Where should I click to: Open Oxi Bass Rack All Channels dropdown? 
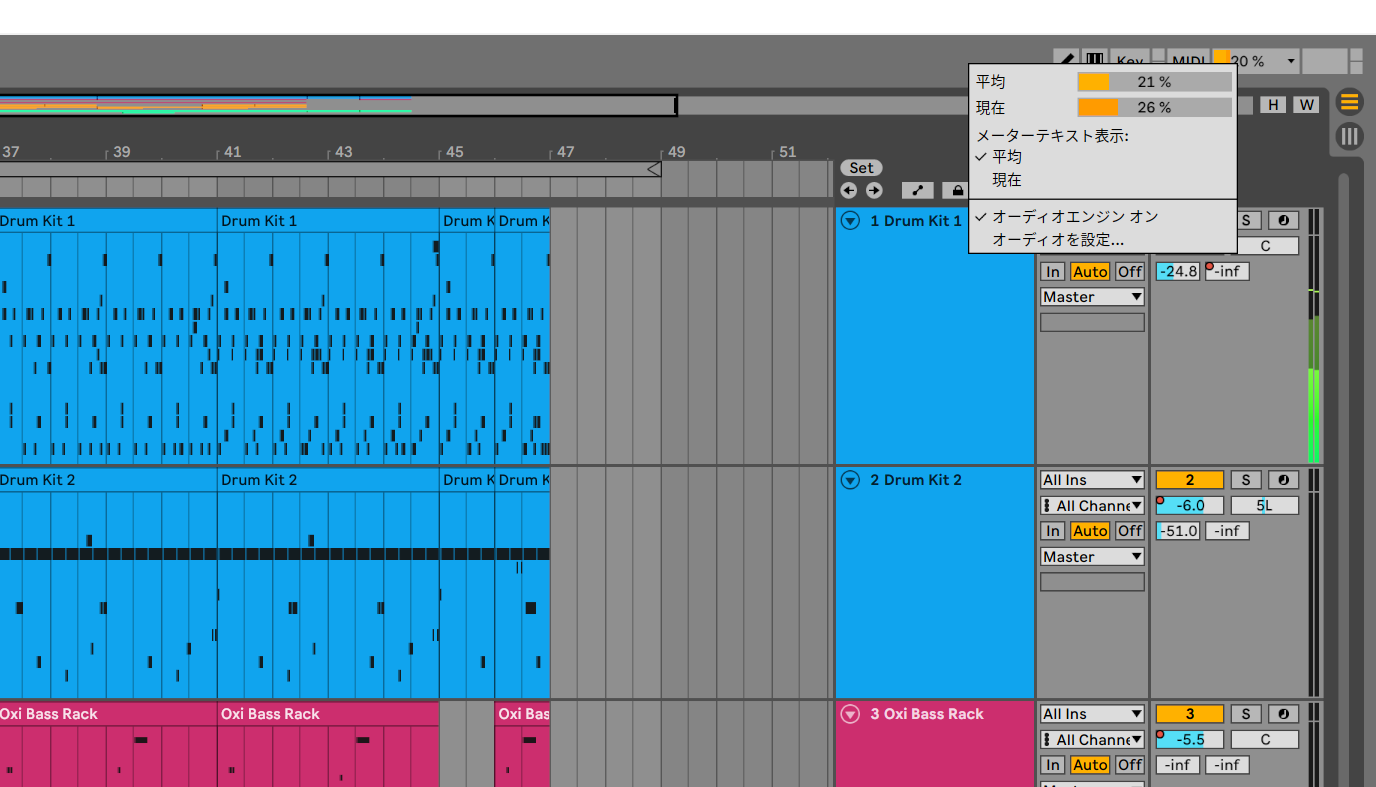click(x=1092, y=740)
